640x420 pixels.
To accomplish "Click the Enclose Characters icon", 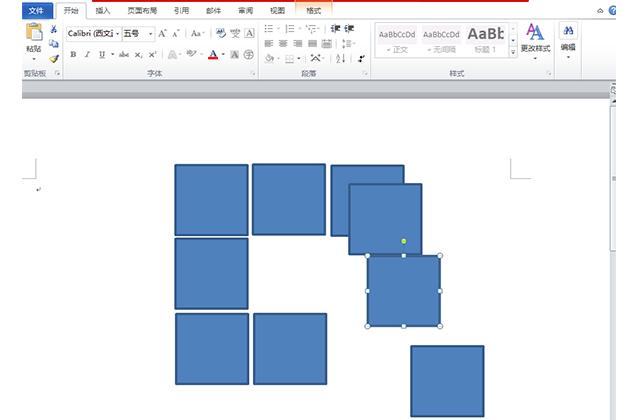I will click(249, 54).
